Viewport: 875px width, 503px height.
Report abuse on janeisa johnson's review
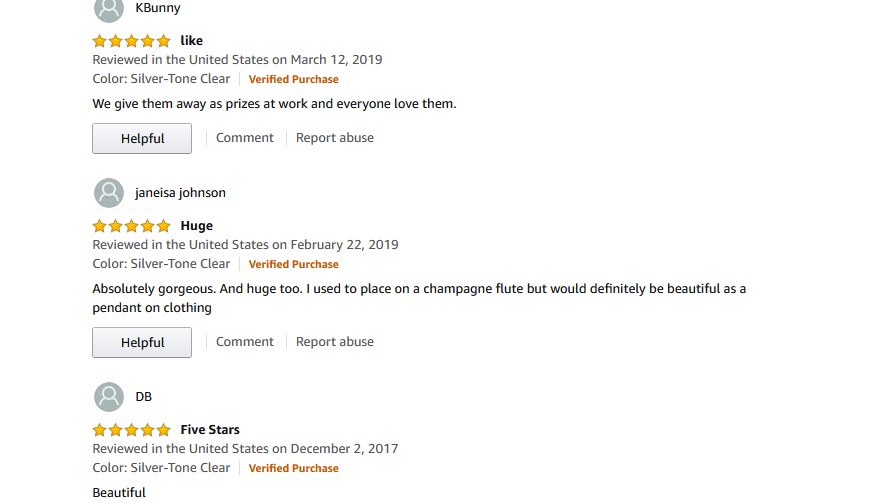point(334,342)
